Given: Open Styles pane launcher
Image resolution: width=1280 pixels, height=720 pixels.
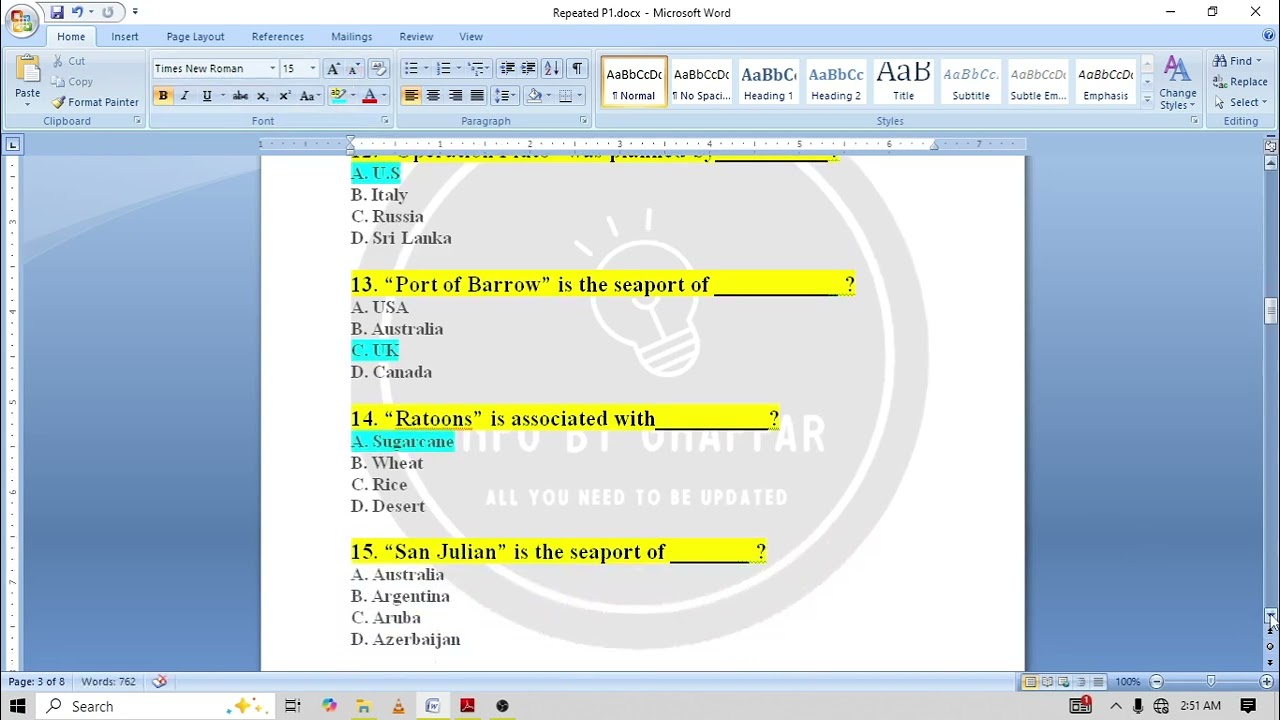Looking at the screenshot, I should pos(1193,121).
